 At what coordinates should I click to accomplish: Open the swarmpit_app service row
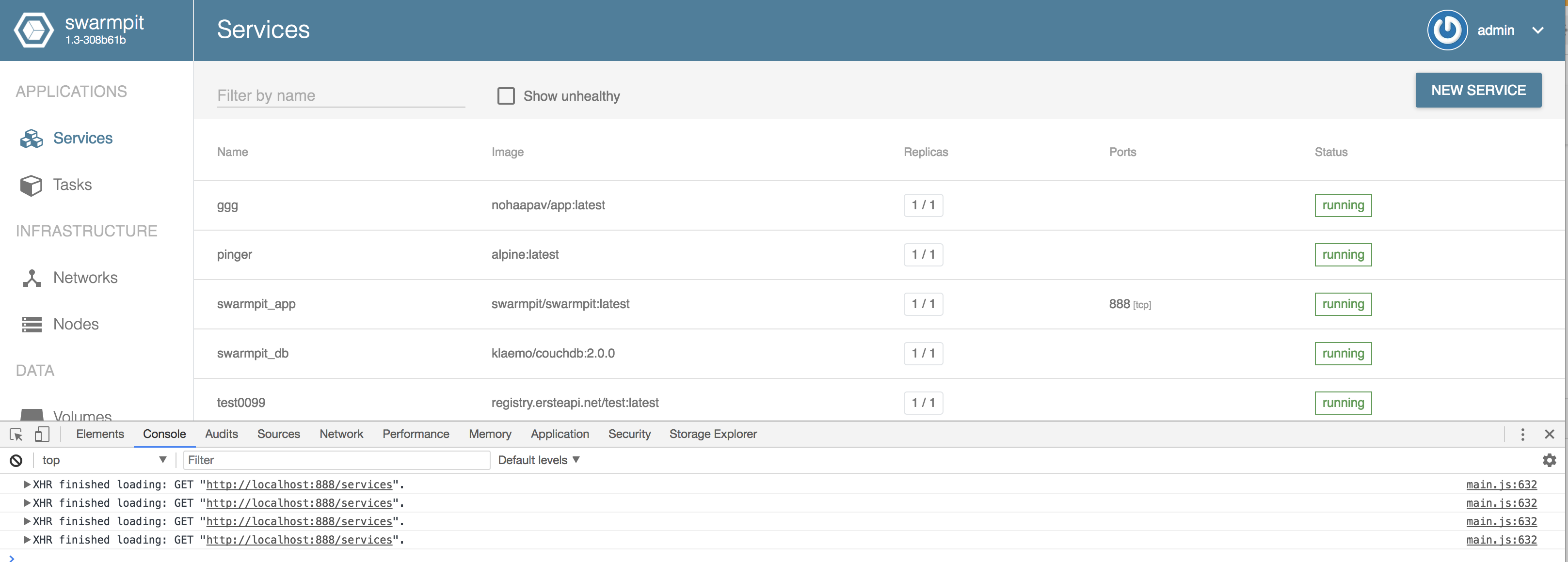(880, 304)
